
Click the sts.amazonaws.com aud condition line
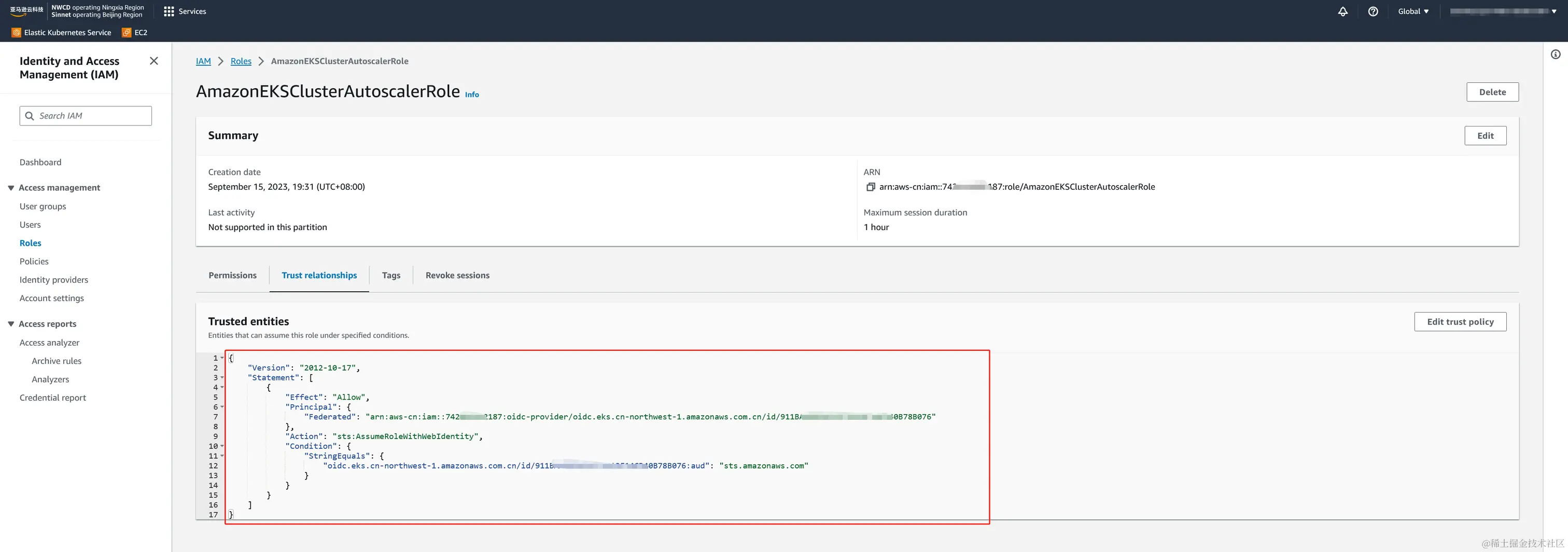566,465
